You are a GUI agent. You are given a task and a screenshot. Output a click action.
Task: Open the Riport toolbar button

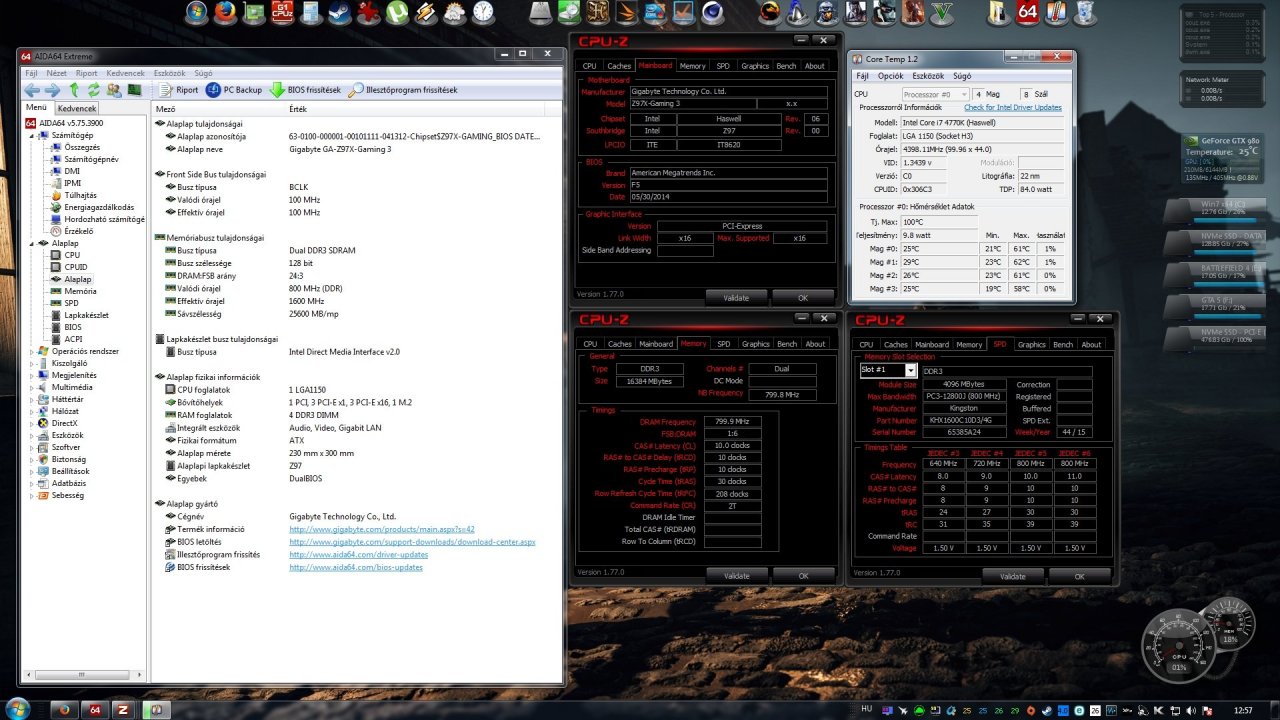180,90
